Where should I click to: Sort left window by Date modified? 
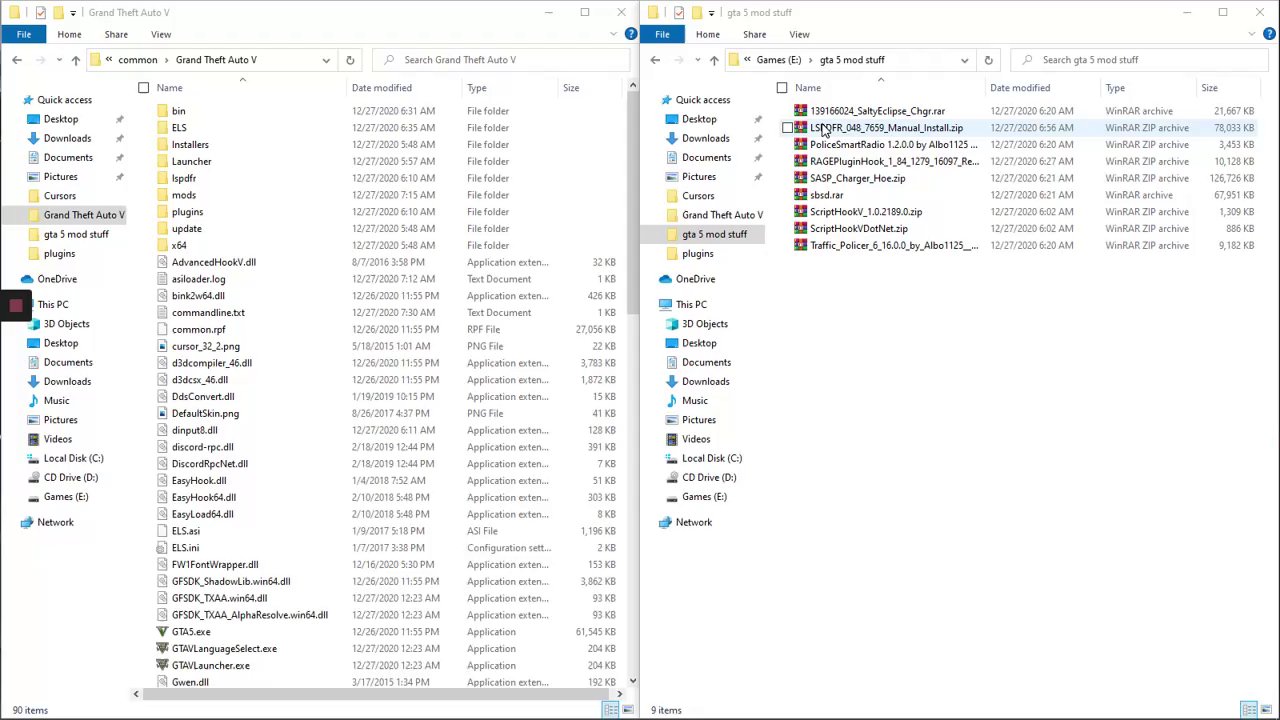pyautogui.click(x=382, y=88)
